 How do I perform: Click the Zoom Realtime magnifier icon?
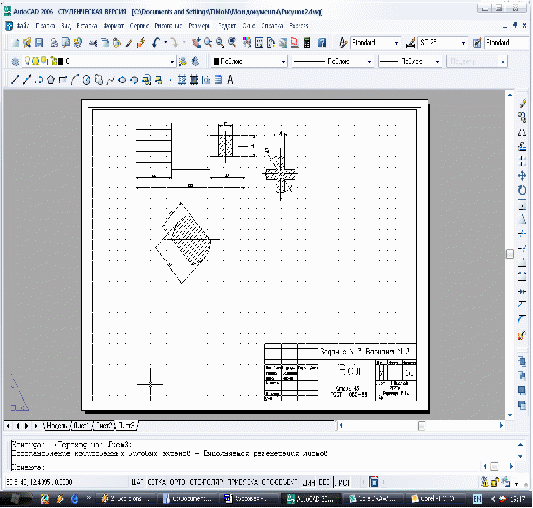pos(208,43)
